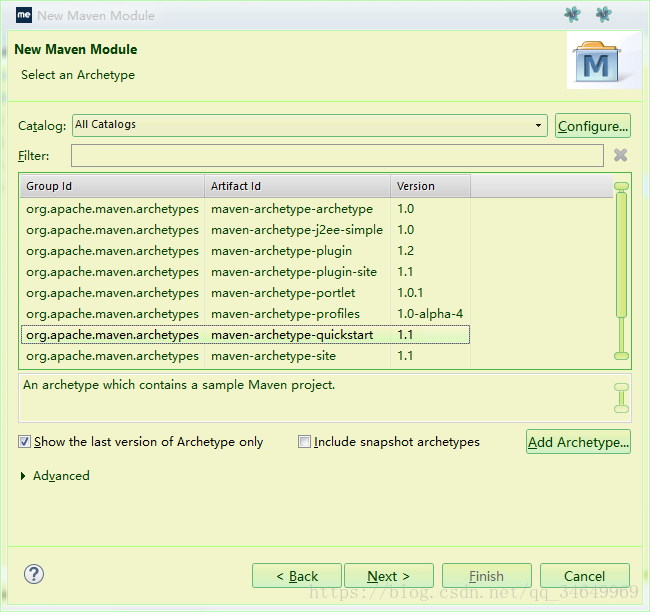Proceed with the Next button
The width and height of the screenshot is (650, 612).
coord(389,576)
